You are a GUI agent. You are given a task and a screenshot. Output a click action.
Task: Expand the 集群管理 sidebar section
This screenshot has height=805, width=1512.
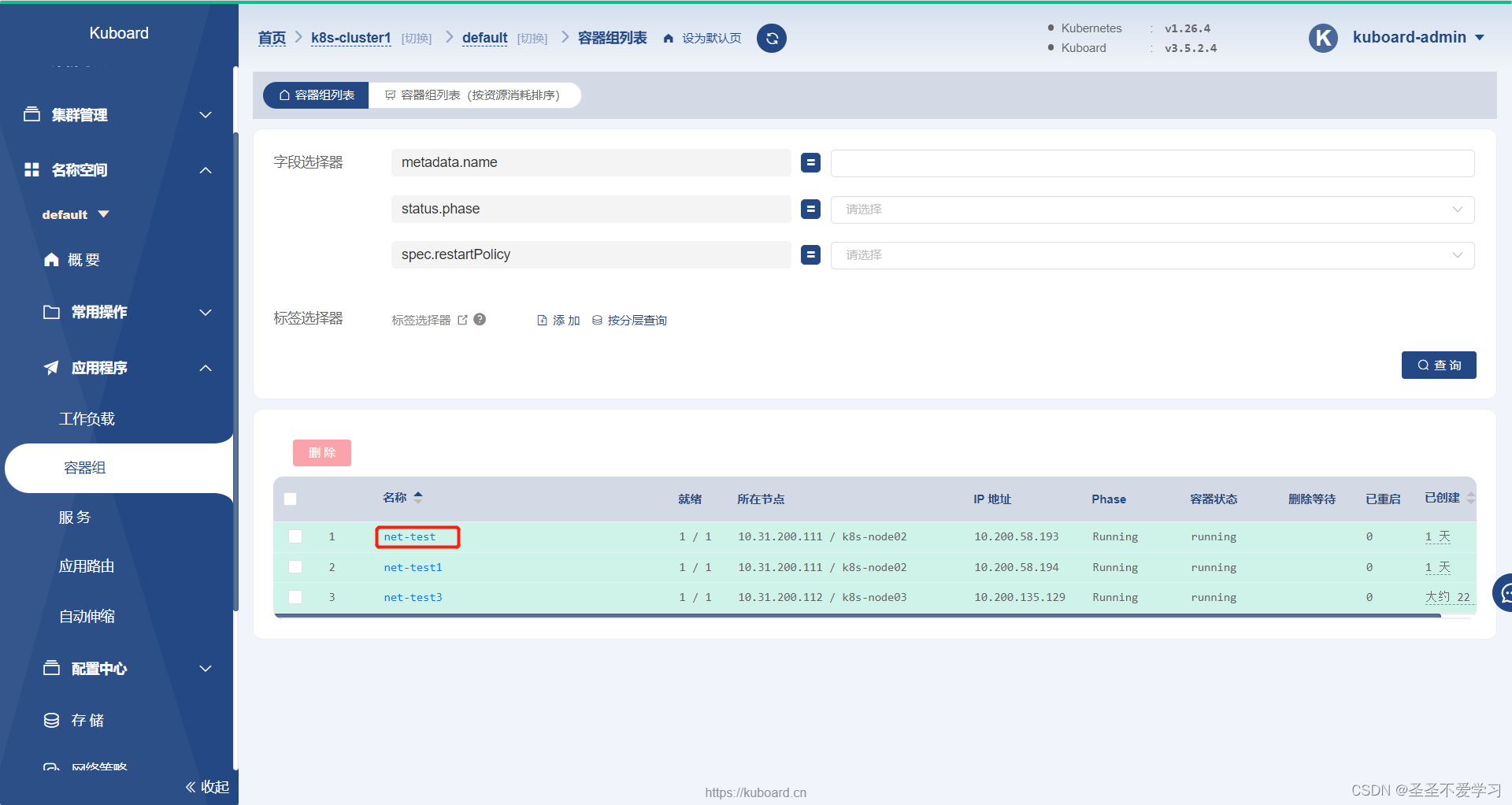[x=206, y=115]
